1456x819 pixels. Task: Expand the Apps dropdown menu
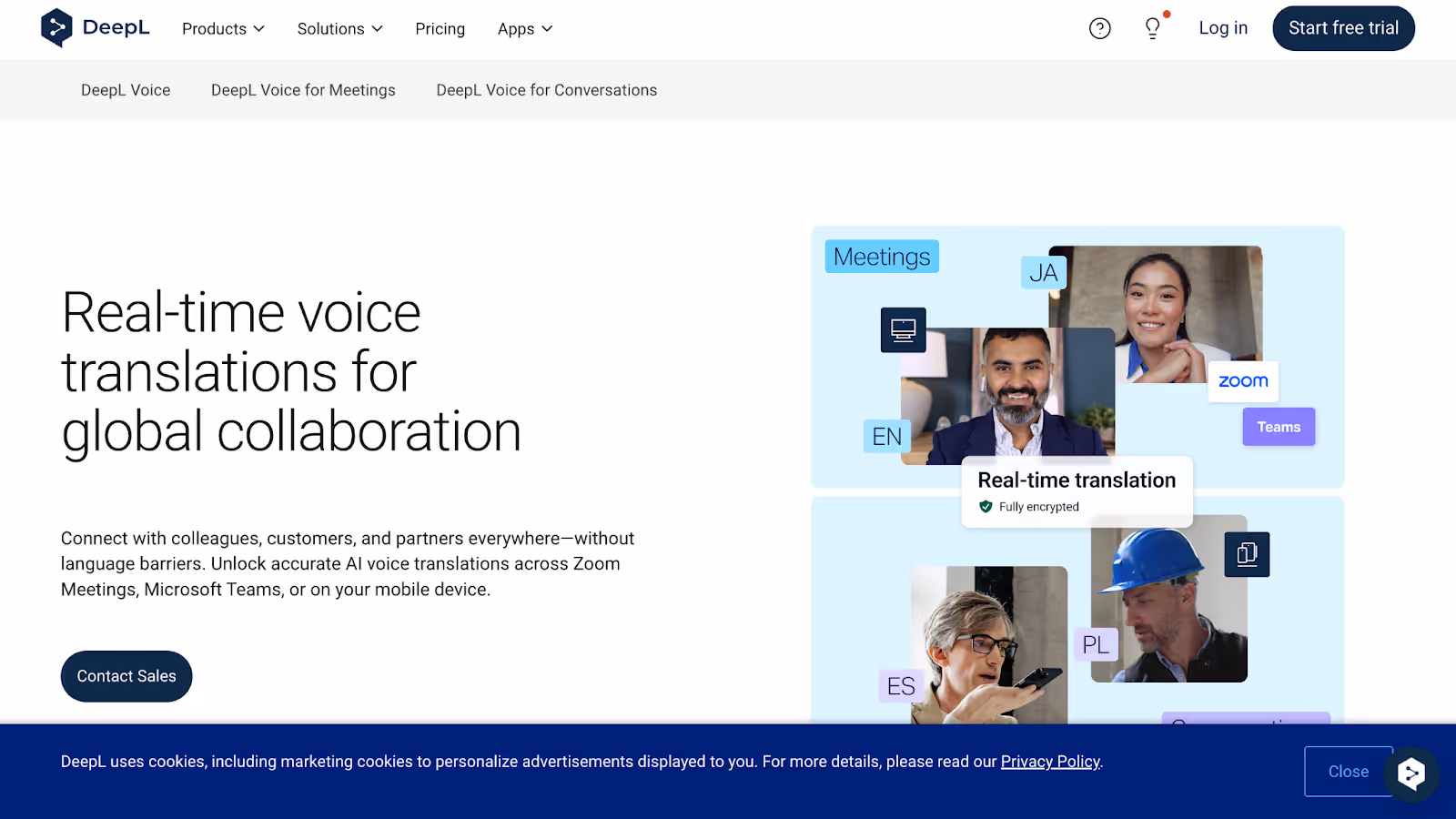[525, 29]
